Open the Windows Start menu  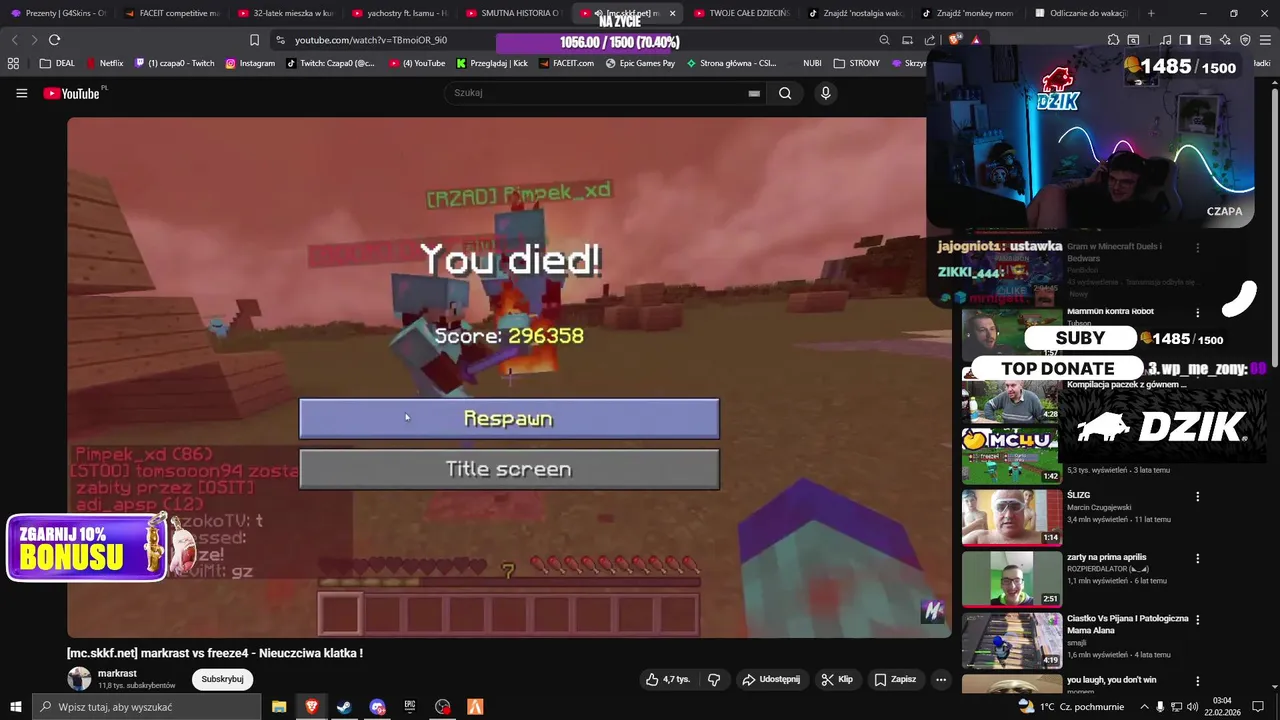(15, 707)
